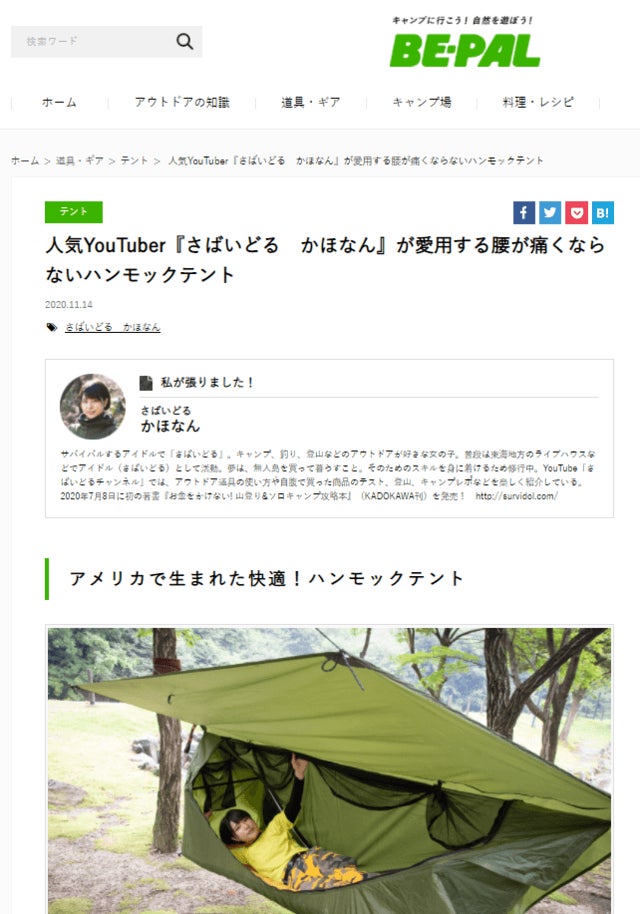640x914 pixels.
Task: Click the document icon next to 私が張りました！
Action: (146, 383)
